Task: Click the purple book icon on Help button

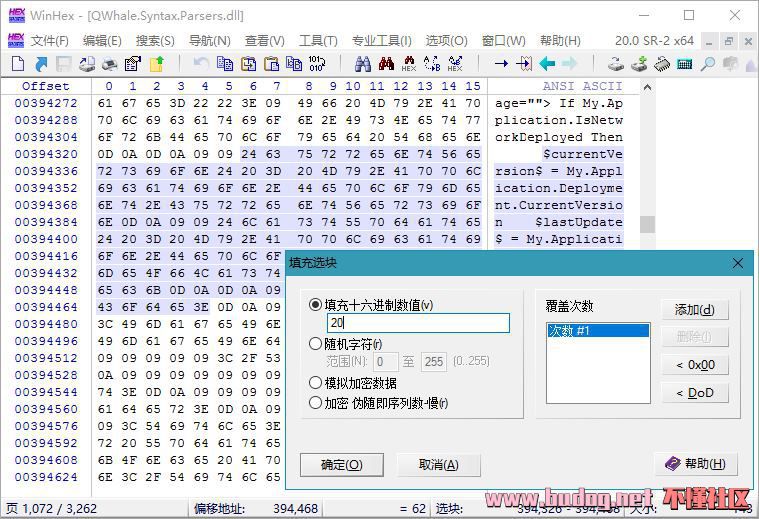Action: 673,463
